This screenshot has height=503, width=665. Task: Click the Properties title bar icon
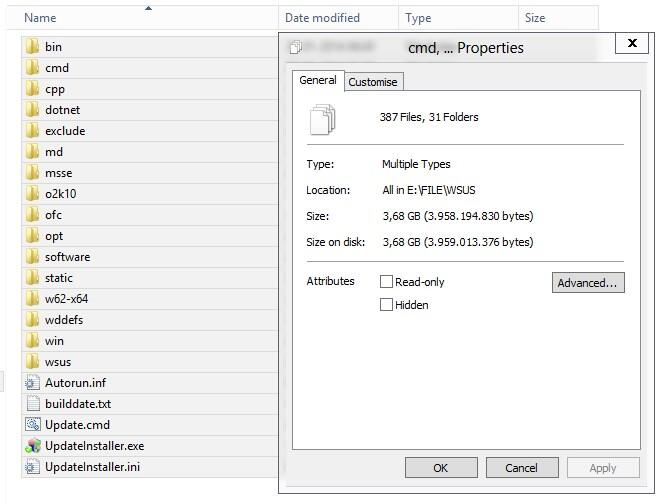(296, 47)
